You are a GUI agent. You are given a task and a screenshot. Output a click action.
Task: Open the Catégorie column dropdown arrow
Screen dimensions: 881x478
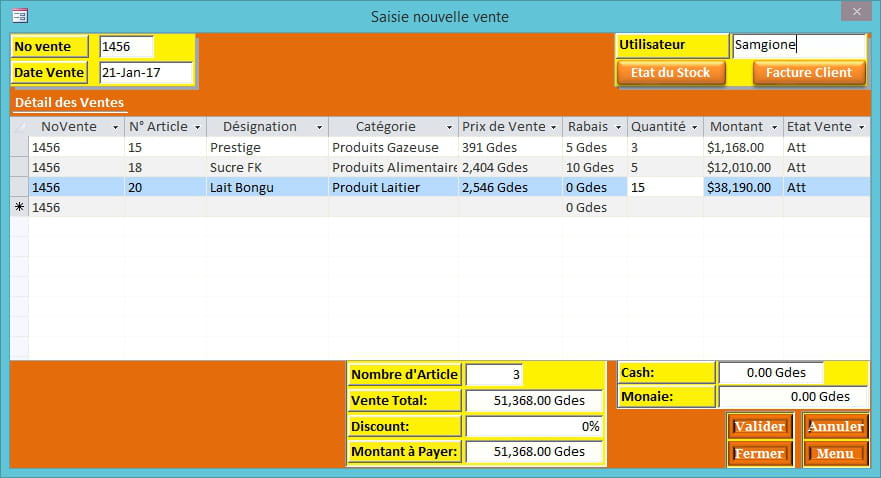click(x=449, y=128)
